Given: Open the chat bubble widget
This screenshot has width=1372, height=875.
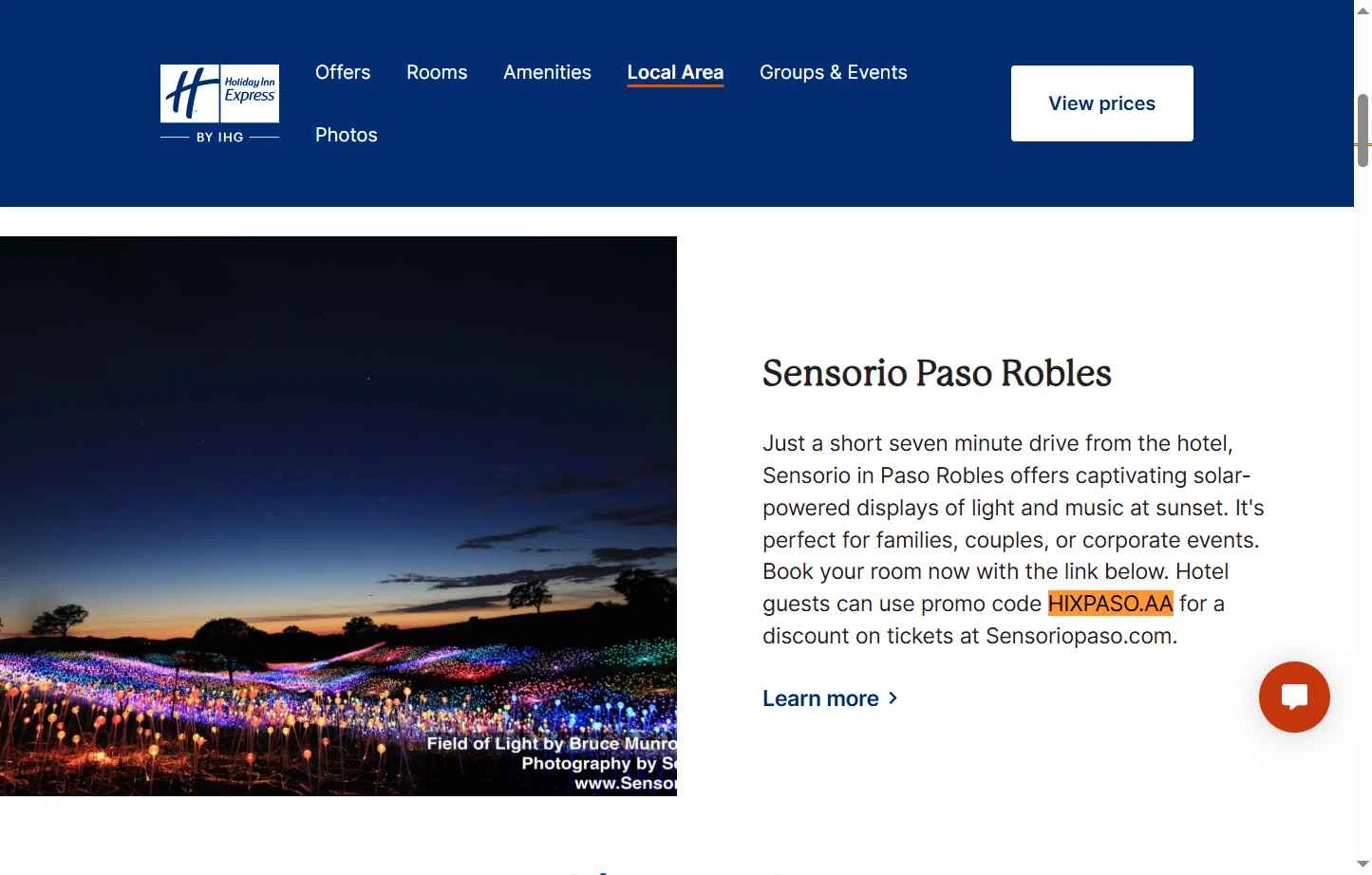Looking at the screenshot, I should pyautogui.click(x=1294, y=697).
